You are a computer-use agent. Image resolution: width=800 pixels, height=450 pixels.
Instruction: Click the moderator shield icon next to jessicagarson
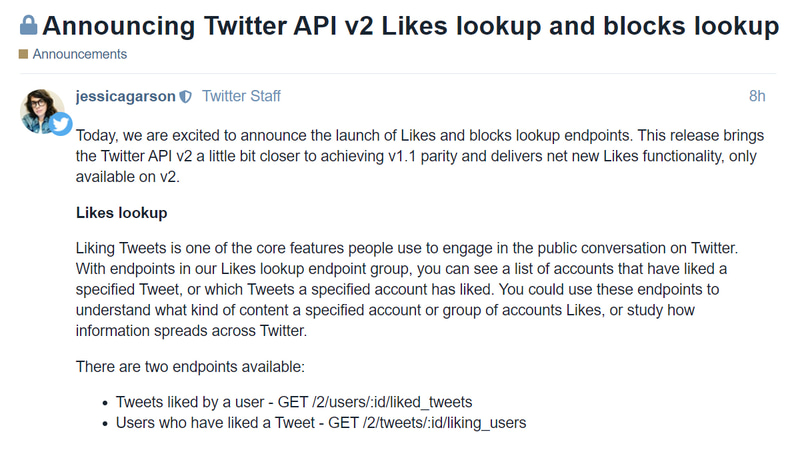pyautogui.click(x=185, y=97)
